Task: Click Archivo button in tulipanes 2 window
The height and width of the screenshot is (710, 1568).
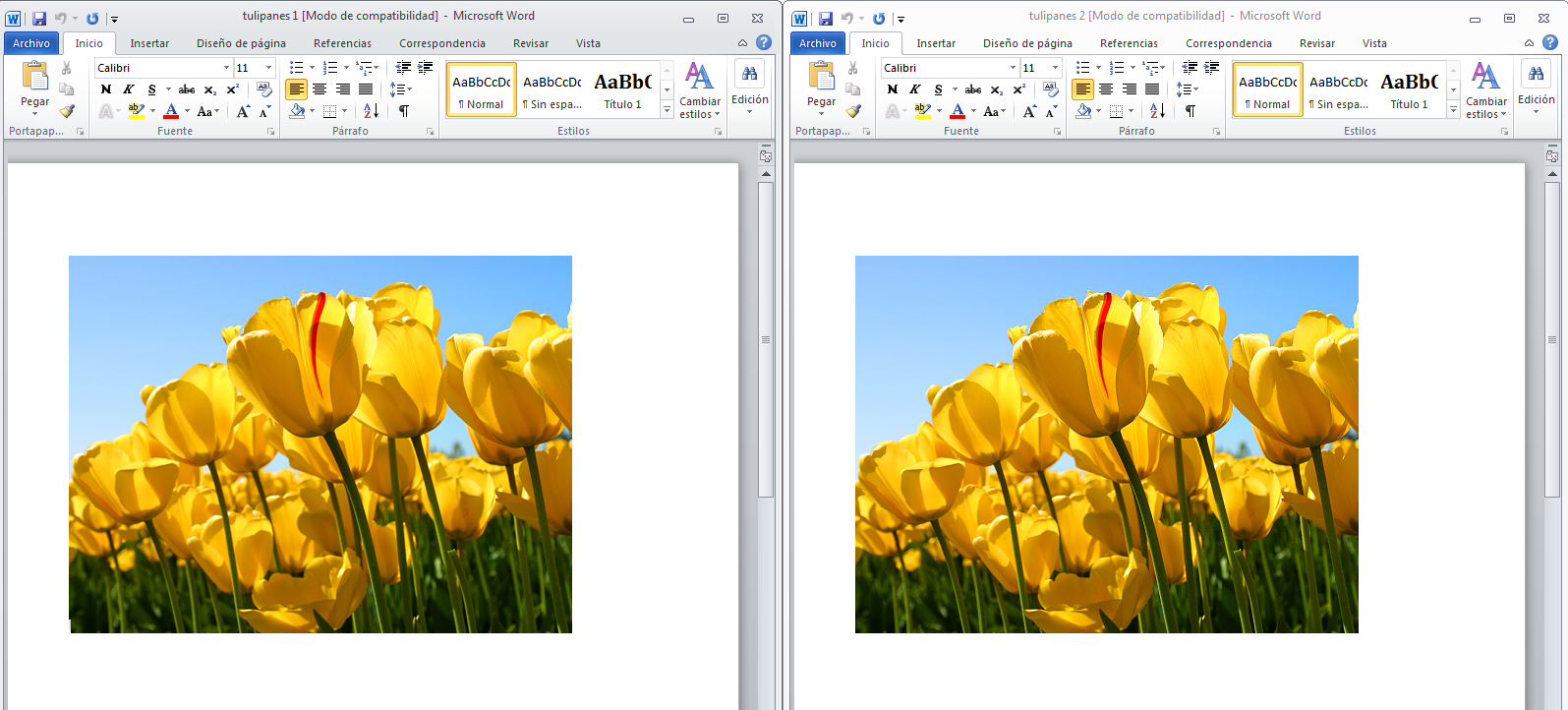Action: 817,43
